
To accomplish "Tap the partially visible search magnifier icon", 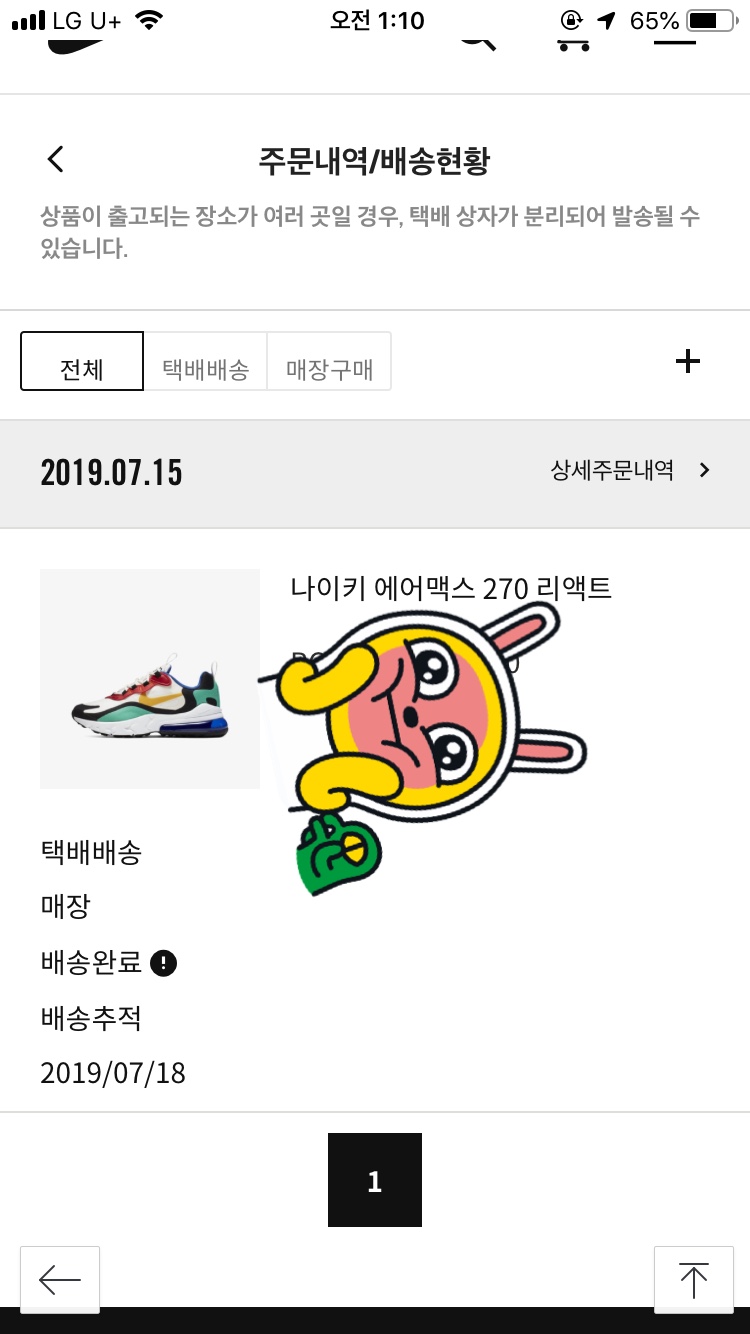I will 478,43.
